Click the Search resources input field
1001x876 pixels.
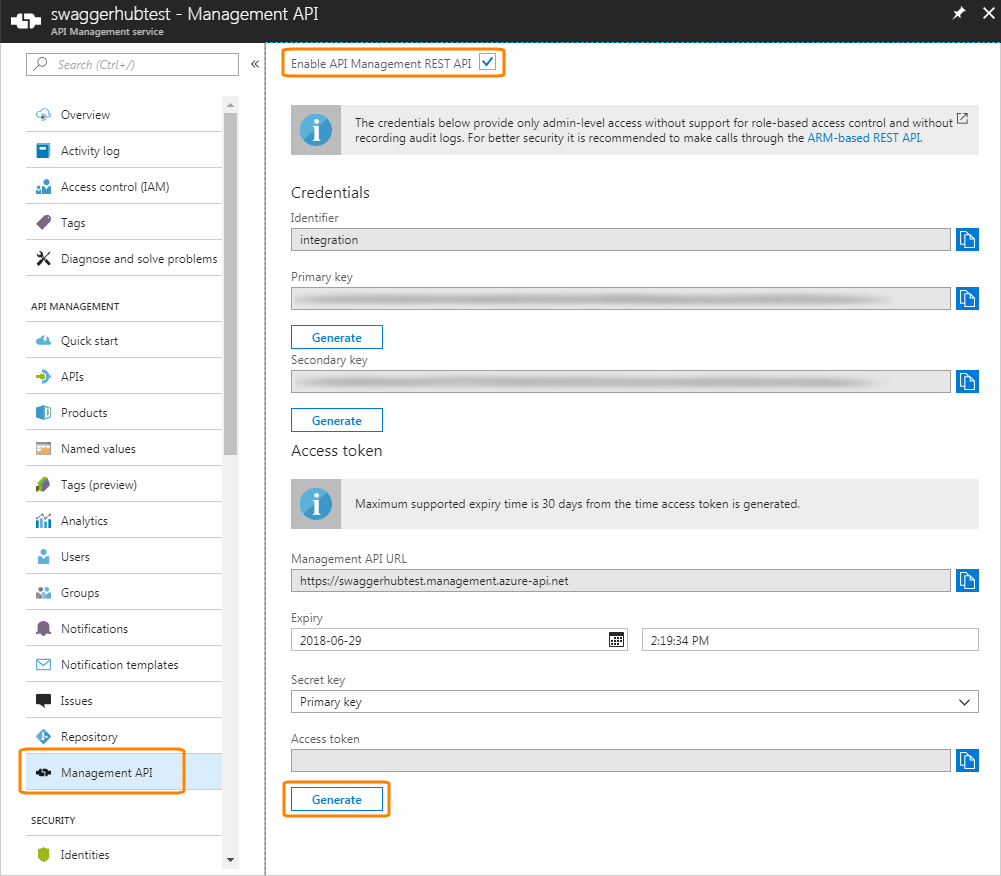[130, 64]
